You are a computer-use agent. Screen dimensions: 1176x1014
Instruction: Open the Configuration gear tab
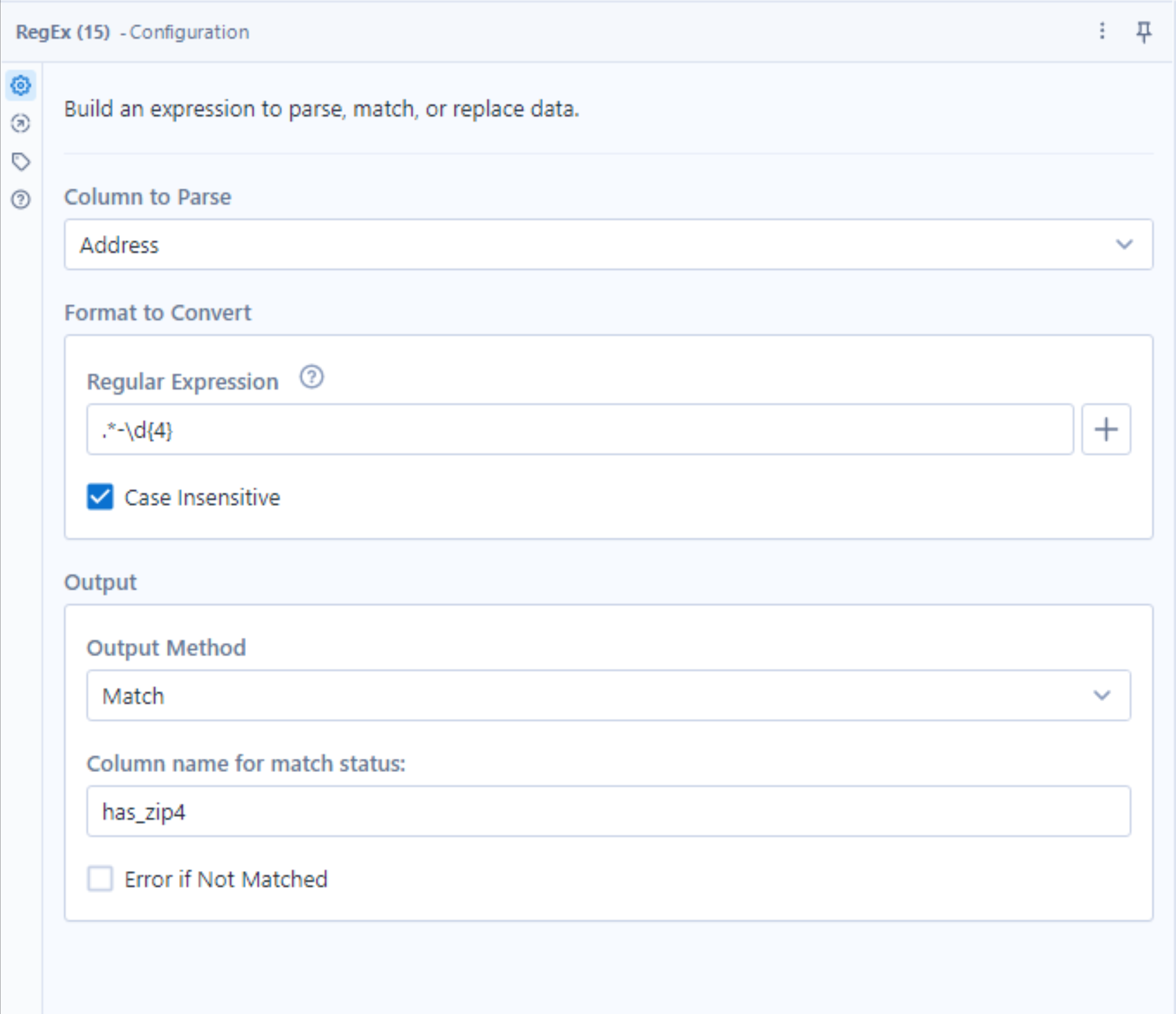click(21, 86)
